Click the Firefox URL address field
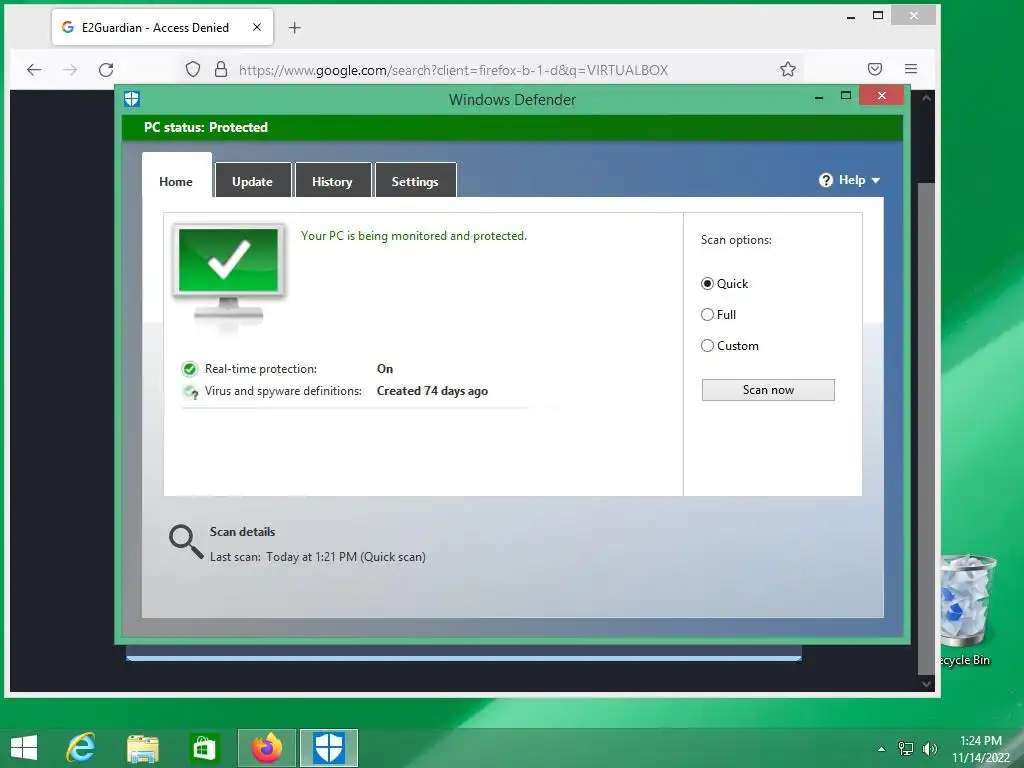The image size is (1024, 768). 453,70
